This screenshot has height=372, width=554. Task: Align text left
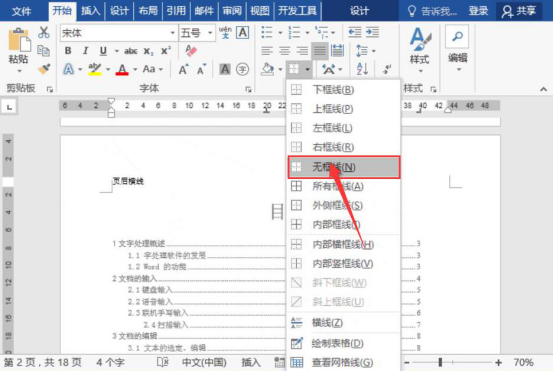267,51
